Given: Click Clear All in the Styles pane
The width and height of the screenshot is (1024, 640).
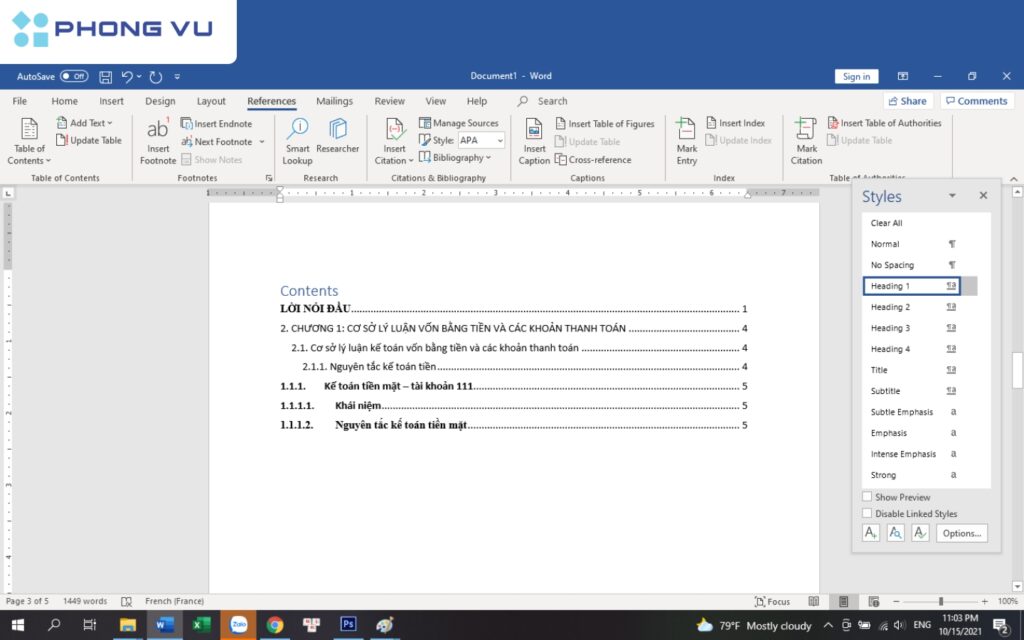Looking at the screenshot, I should click(885, 222).
